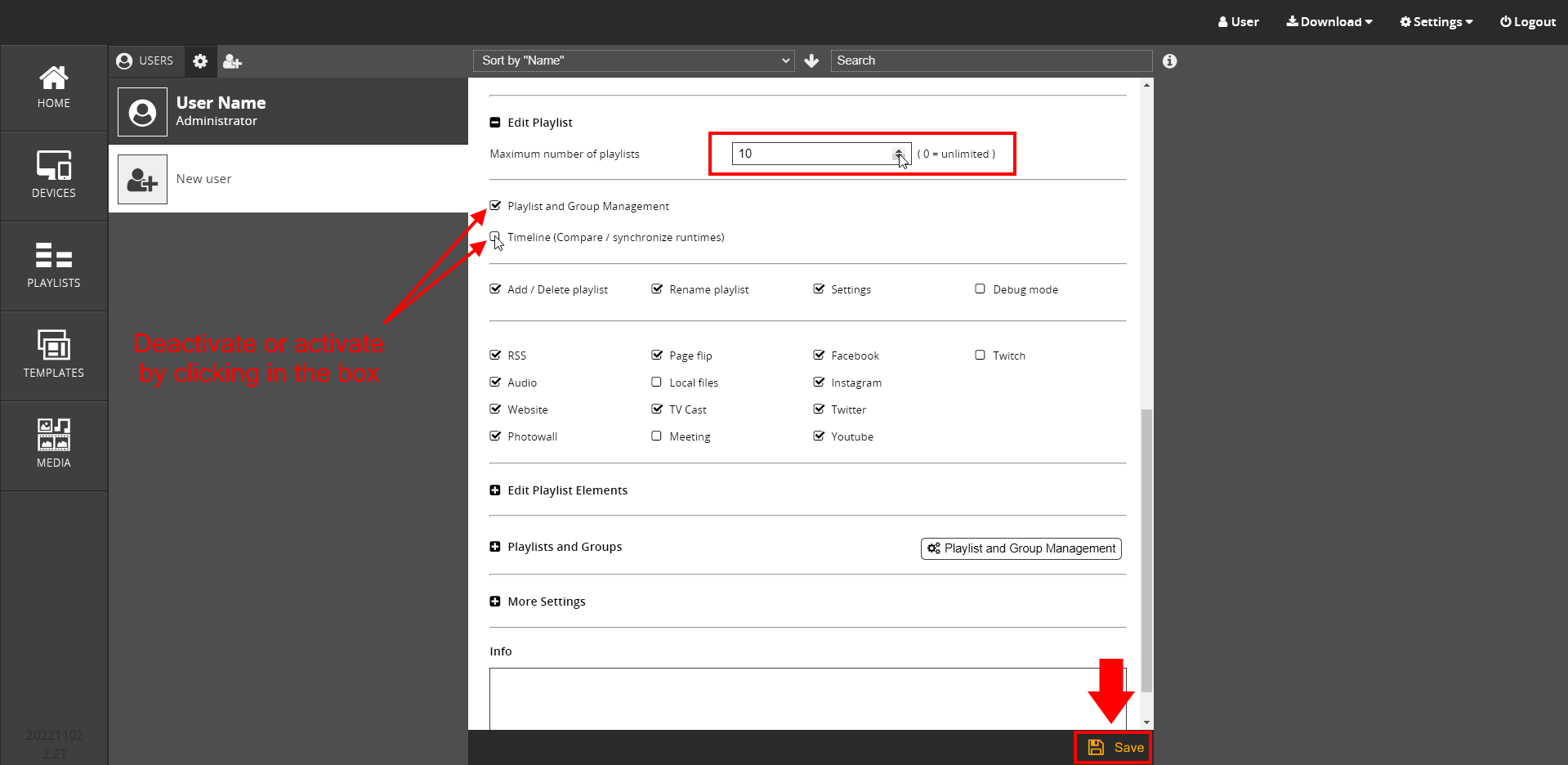Uncheck Rename playlist permission
Image resolution: width=1568 pixels, height=765 pixels.
(657, 289)
